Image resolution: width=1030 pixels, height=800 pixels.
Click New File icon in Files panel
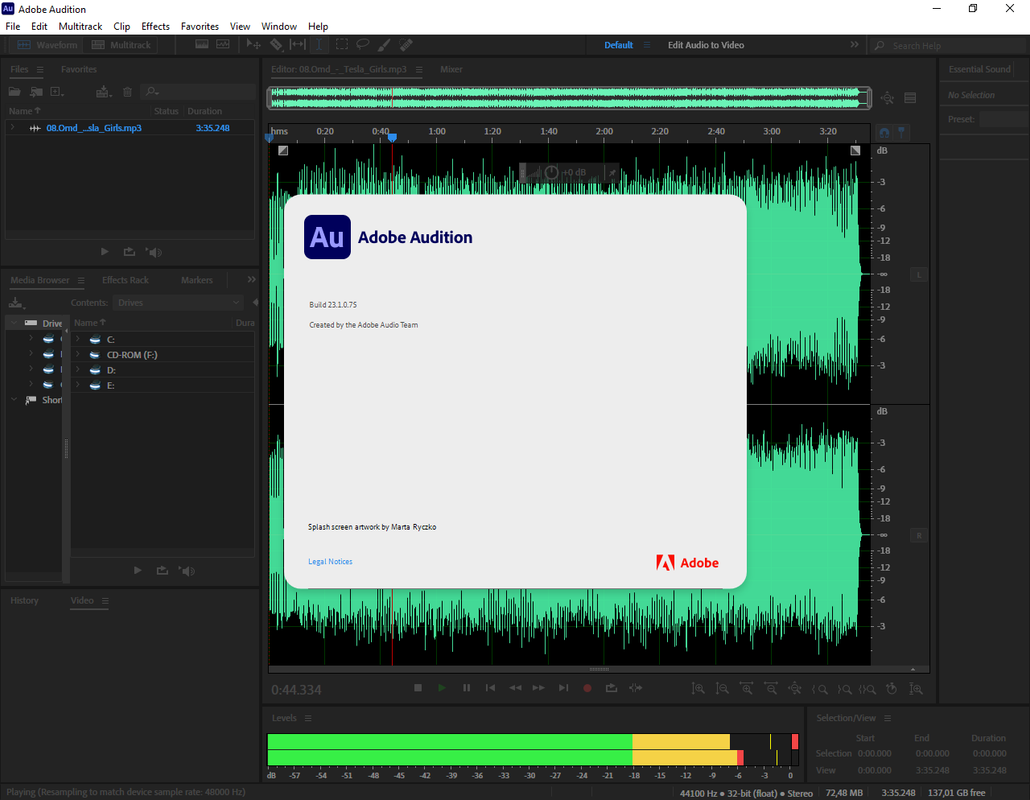pos(57,92)
